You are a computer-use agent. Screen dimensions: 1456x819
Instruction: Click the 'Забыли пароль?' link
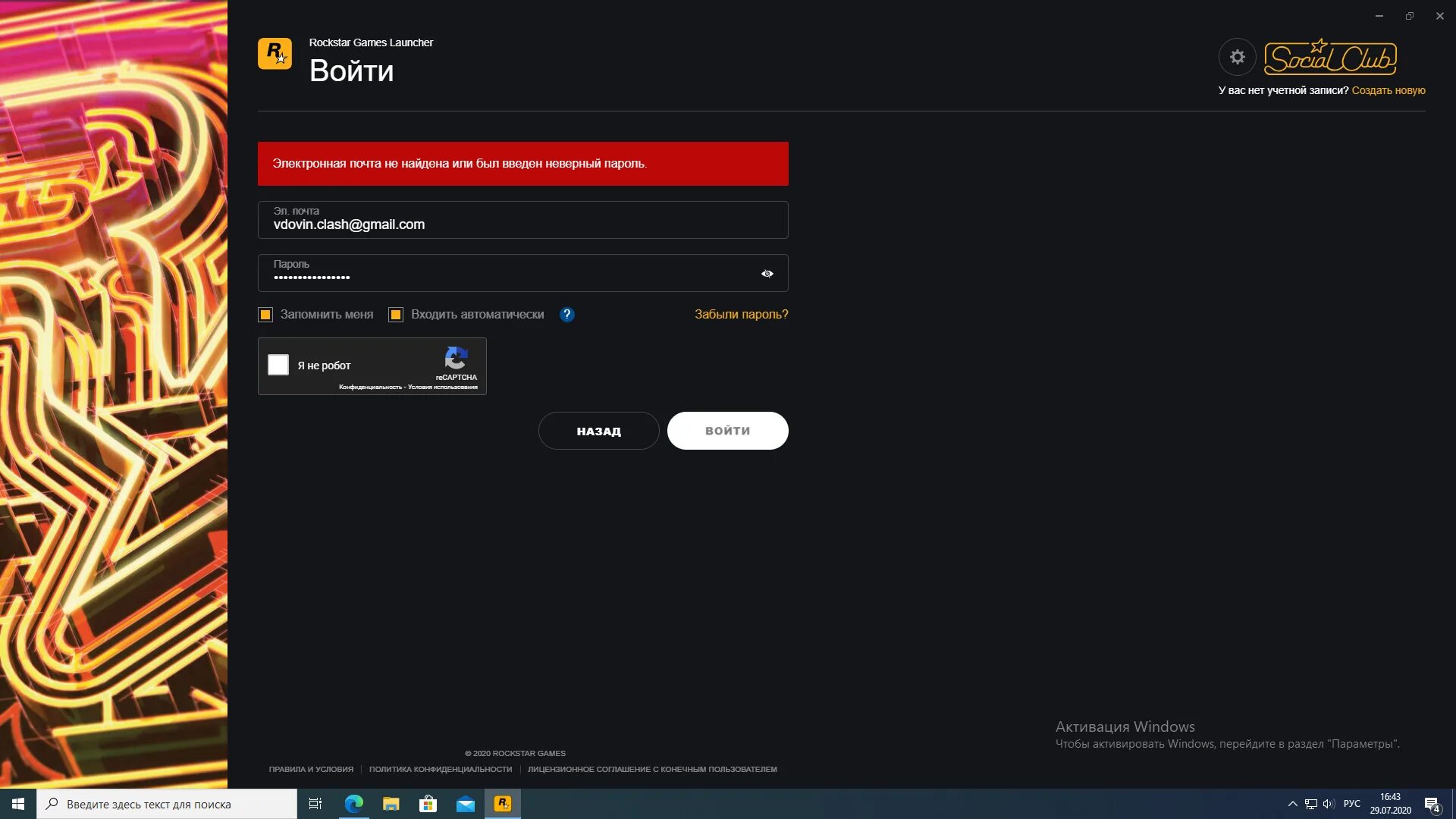(741, 314)
